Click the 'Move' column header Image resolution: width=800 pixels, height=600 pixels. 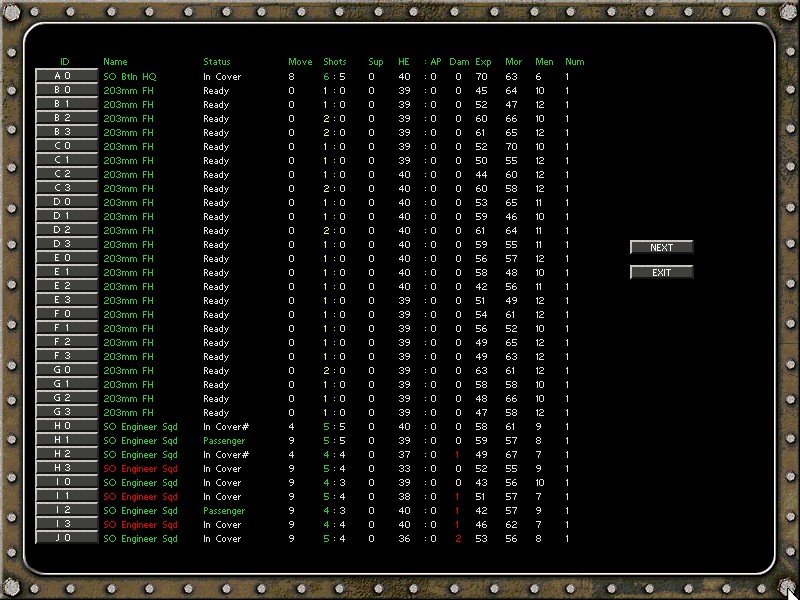[x=300, y=62]
